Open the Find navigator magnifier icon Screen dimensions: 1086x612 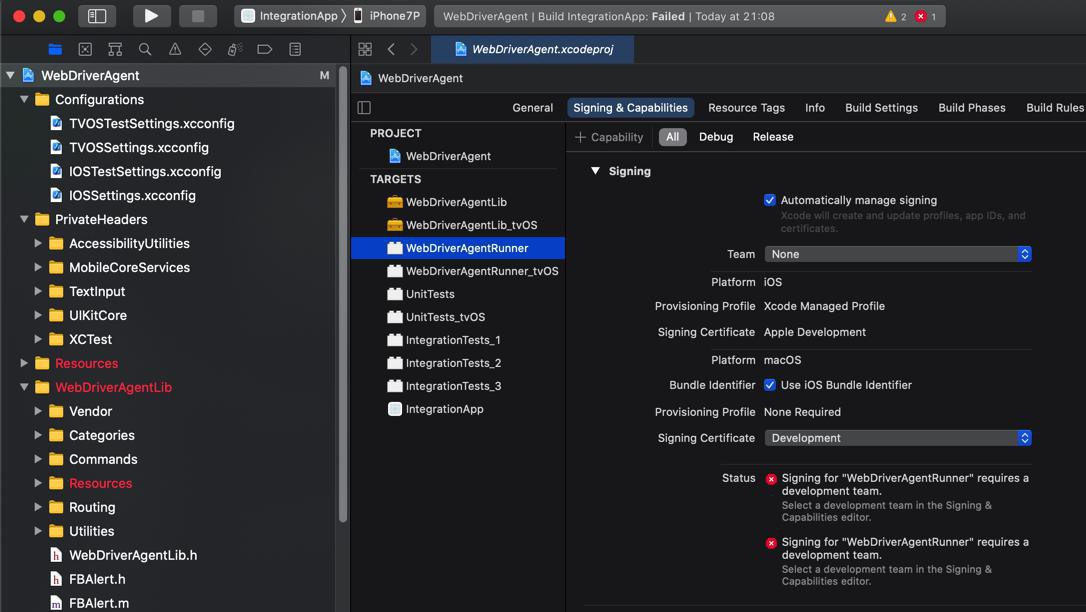[145, 49]
